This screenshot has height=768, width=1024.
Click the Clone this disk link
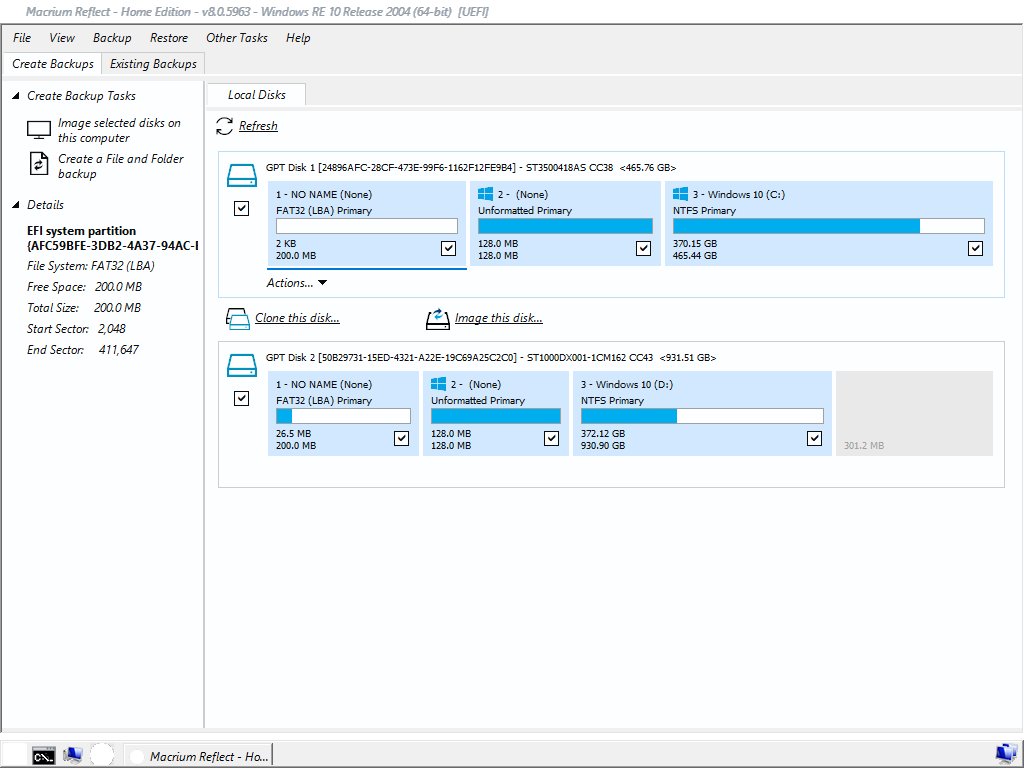pyautogui.click(x=297, y=318)
